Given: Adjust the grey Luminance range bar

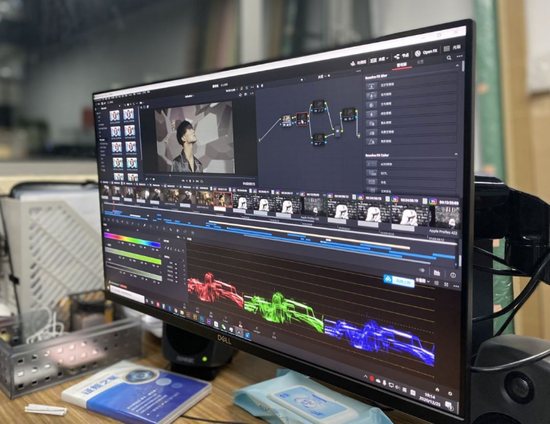Looking at the screenshot, I should point(134,272).
